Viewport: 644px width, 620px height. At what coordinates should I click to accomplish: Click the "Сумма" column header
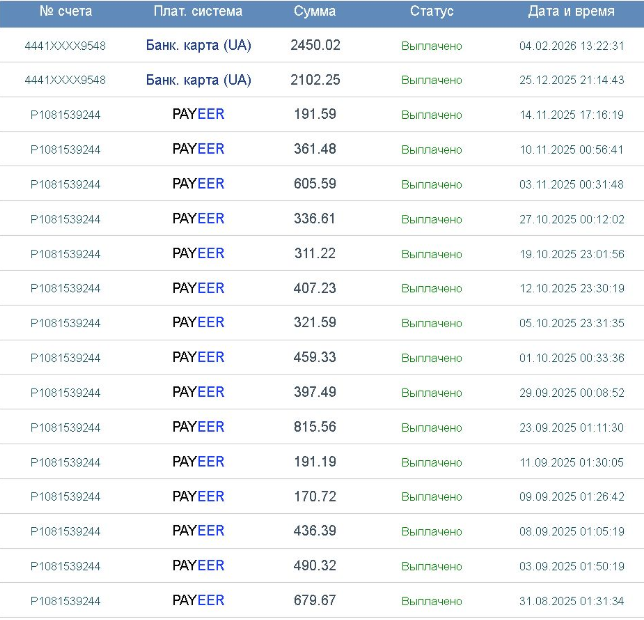coord(315,12)
